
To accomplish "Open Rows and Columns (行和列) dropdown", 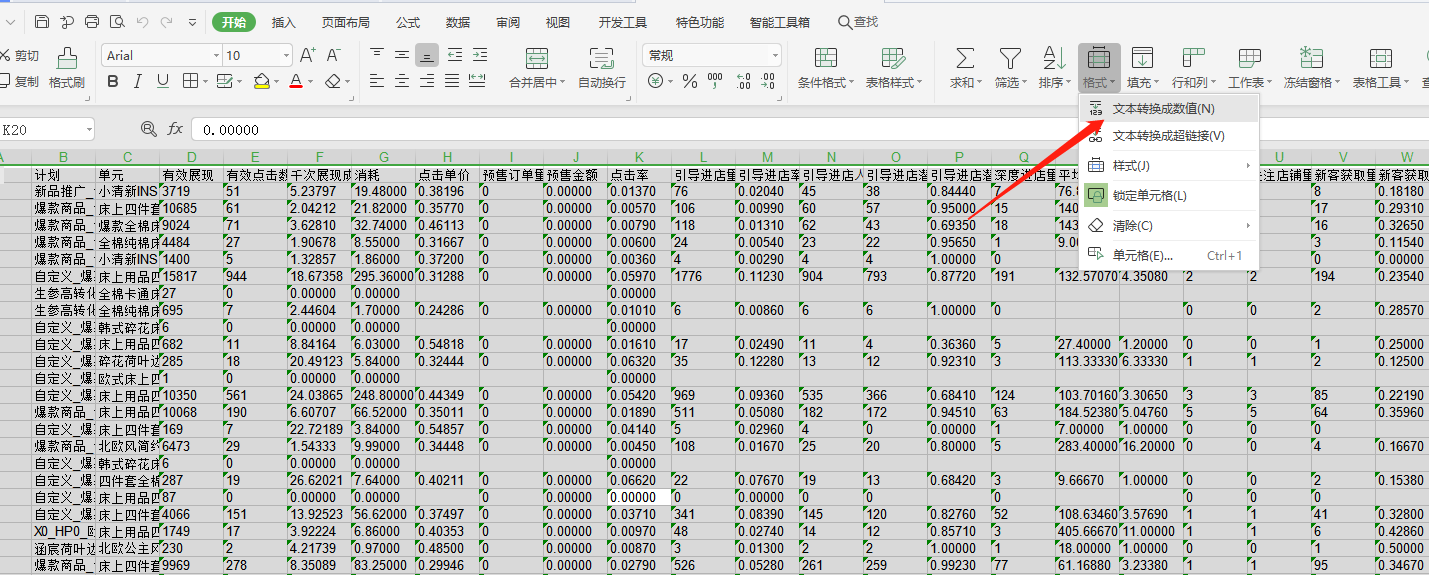I will [1193, 69].
